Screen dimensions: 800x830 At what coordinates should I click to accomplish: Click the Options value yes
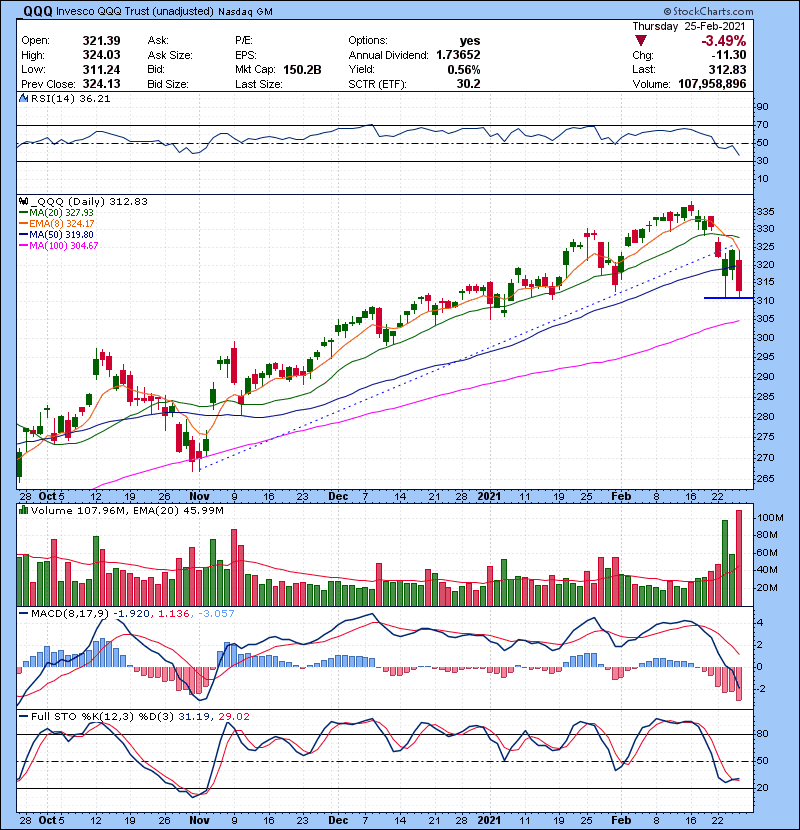coord(470,41)
